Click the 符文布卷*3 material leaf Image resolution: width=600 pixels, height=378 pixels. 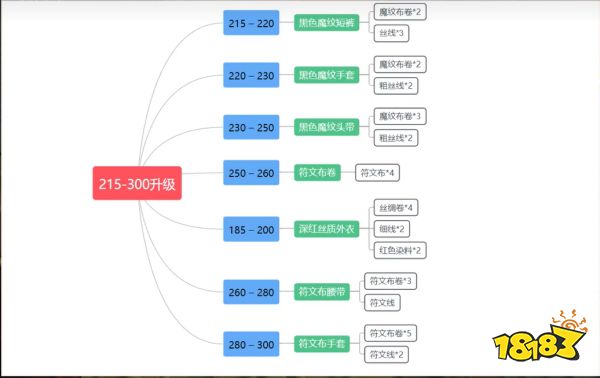point(390,281)
